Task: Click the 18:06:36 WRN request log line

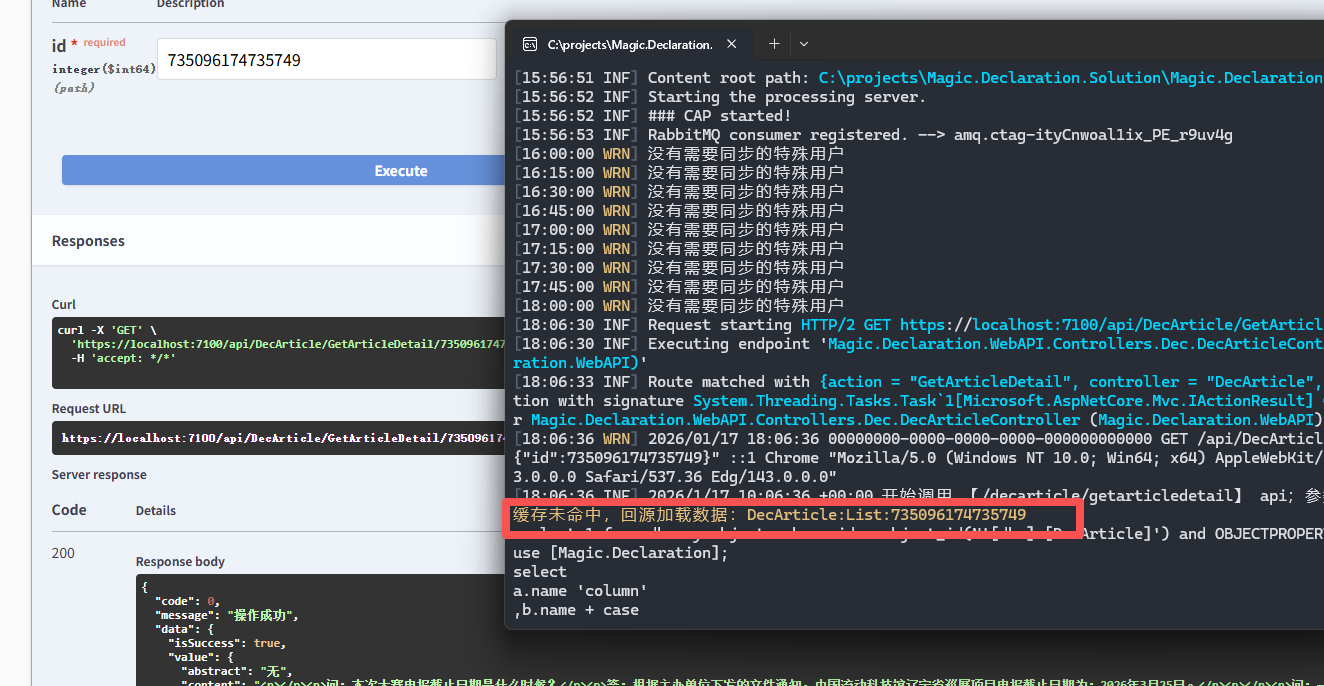Action: (x=918, y=439)
